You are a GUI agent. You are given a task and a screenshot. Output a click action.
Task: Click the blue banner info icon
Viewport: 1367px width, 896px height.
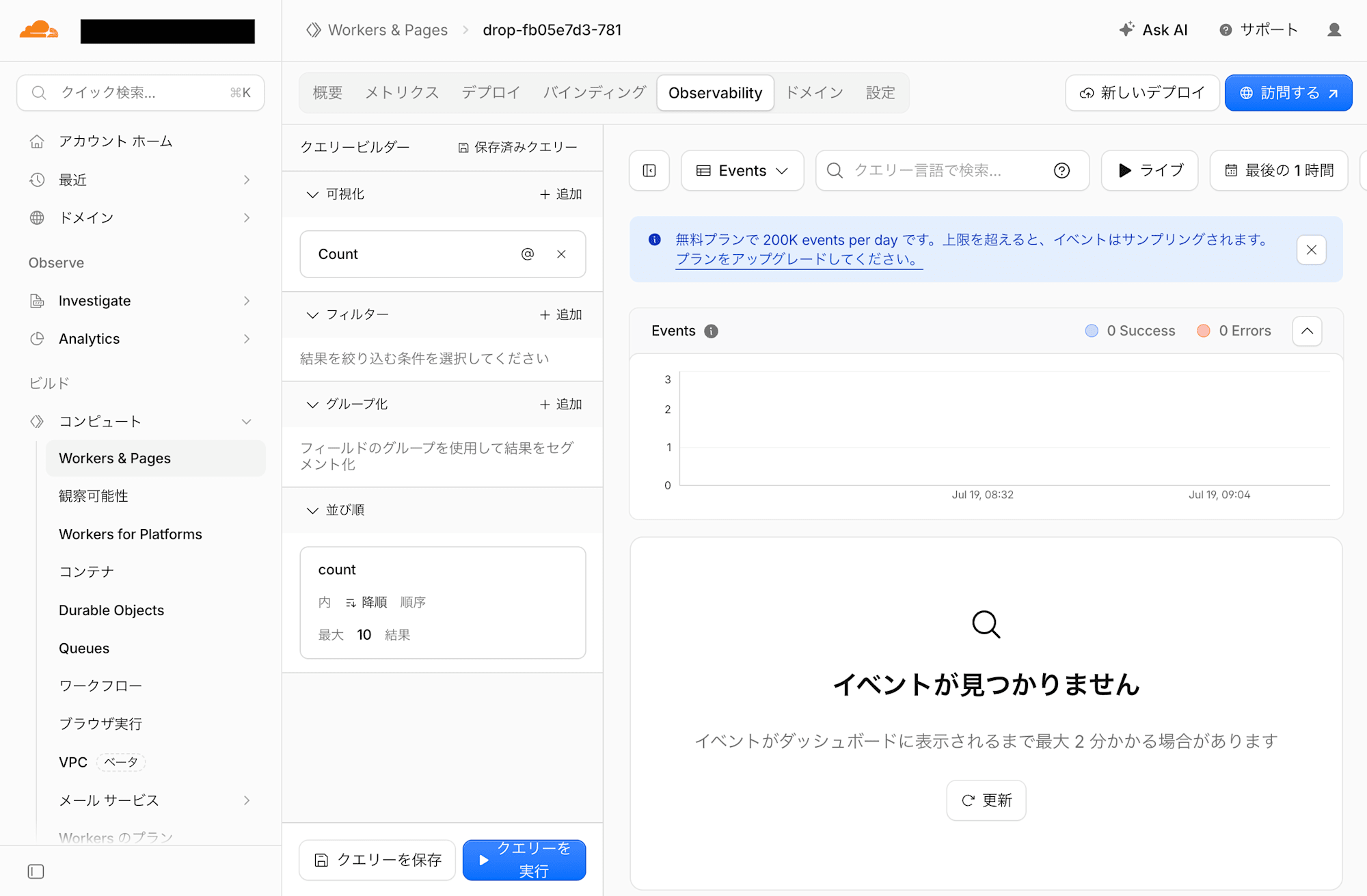pyautogui.click(x=655, y=239)
